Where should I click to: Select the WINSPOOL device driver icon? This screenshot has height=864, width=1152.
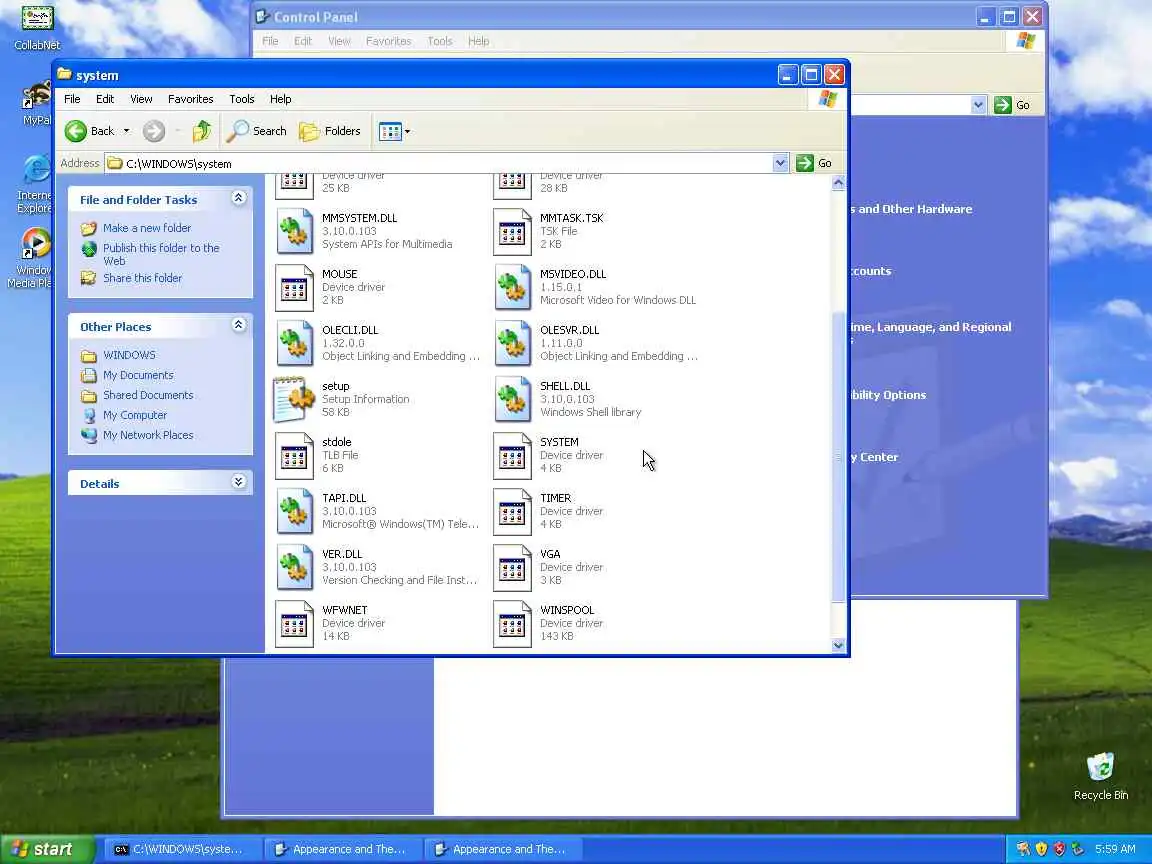coord(512,624)
